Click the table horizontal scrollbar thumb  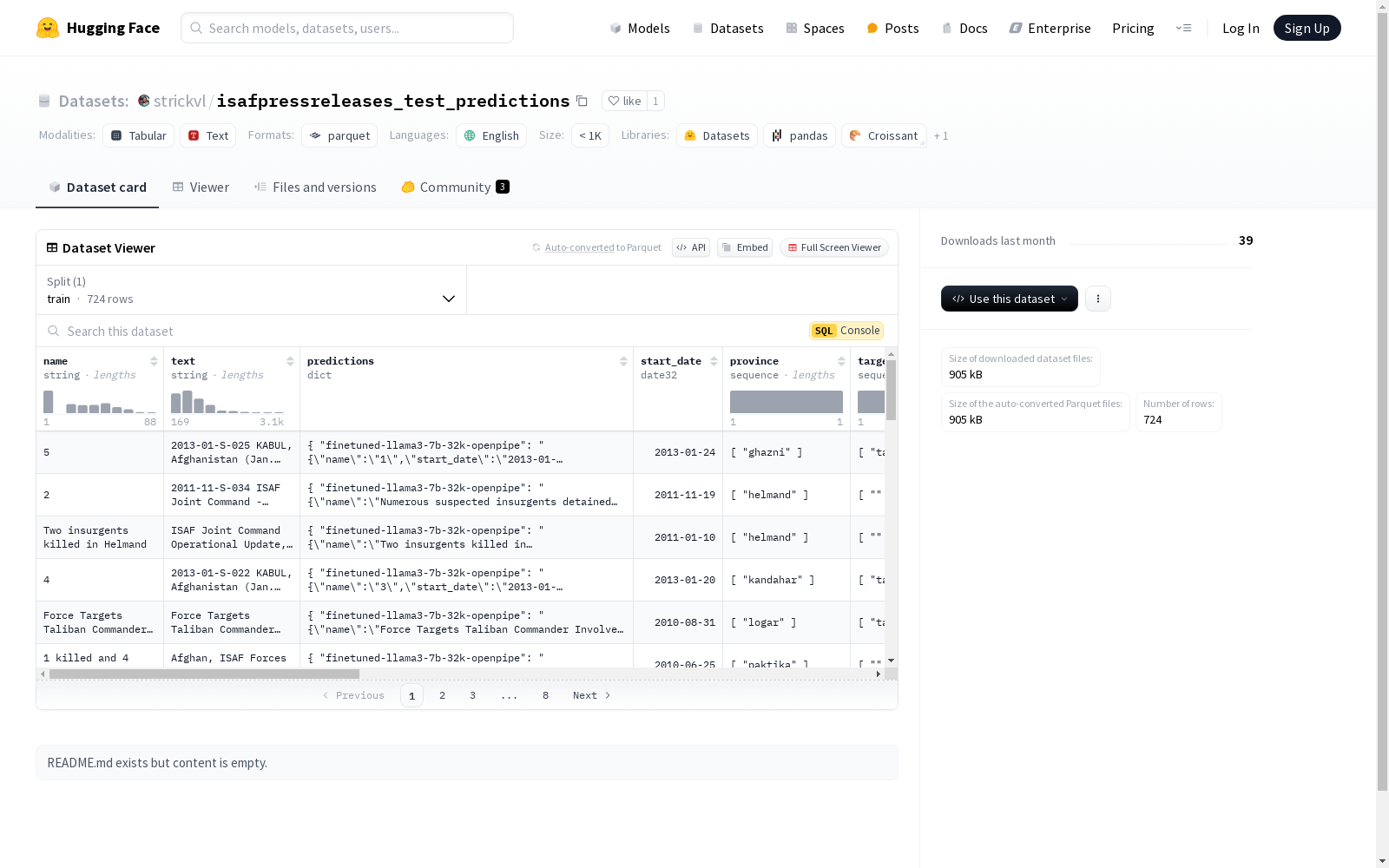coord(204,674)
